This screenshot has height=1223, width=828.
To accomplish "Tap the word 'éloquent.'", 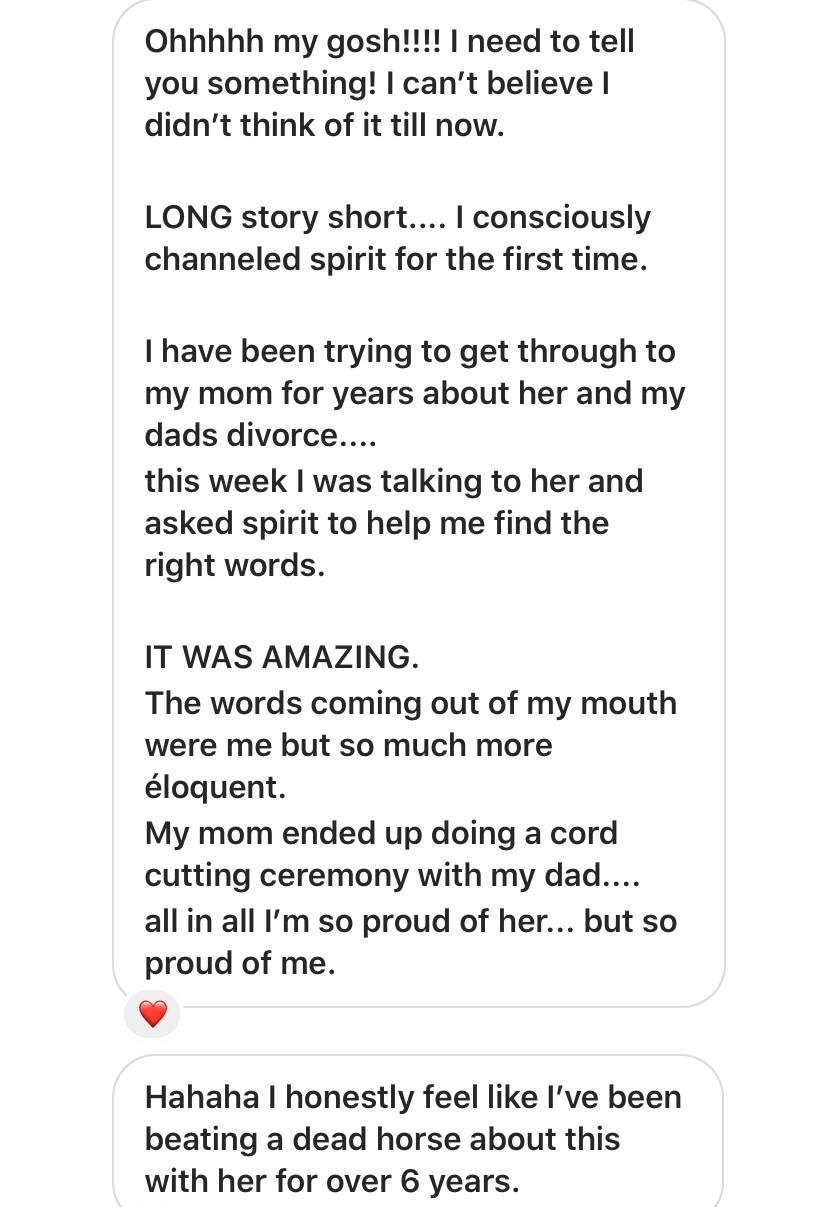I will click(216, 787).
